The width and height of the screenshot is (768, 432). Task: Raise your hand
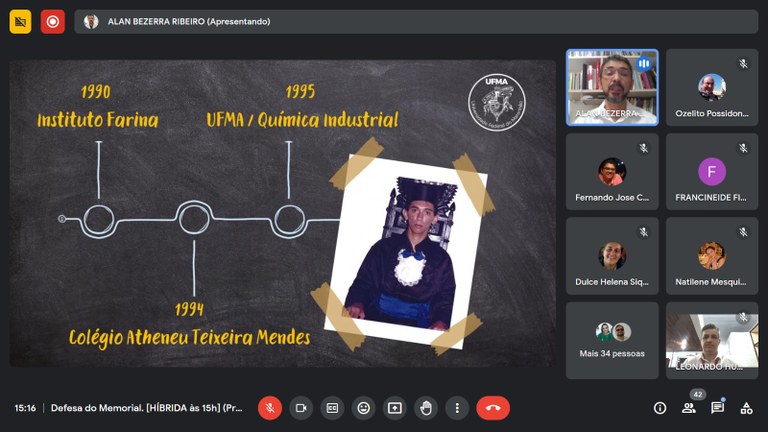[x=426, y=408]
